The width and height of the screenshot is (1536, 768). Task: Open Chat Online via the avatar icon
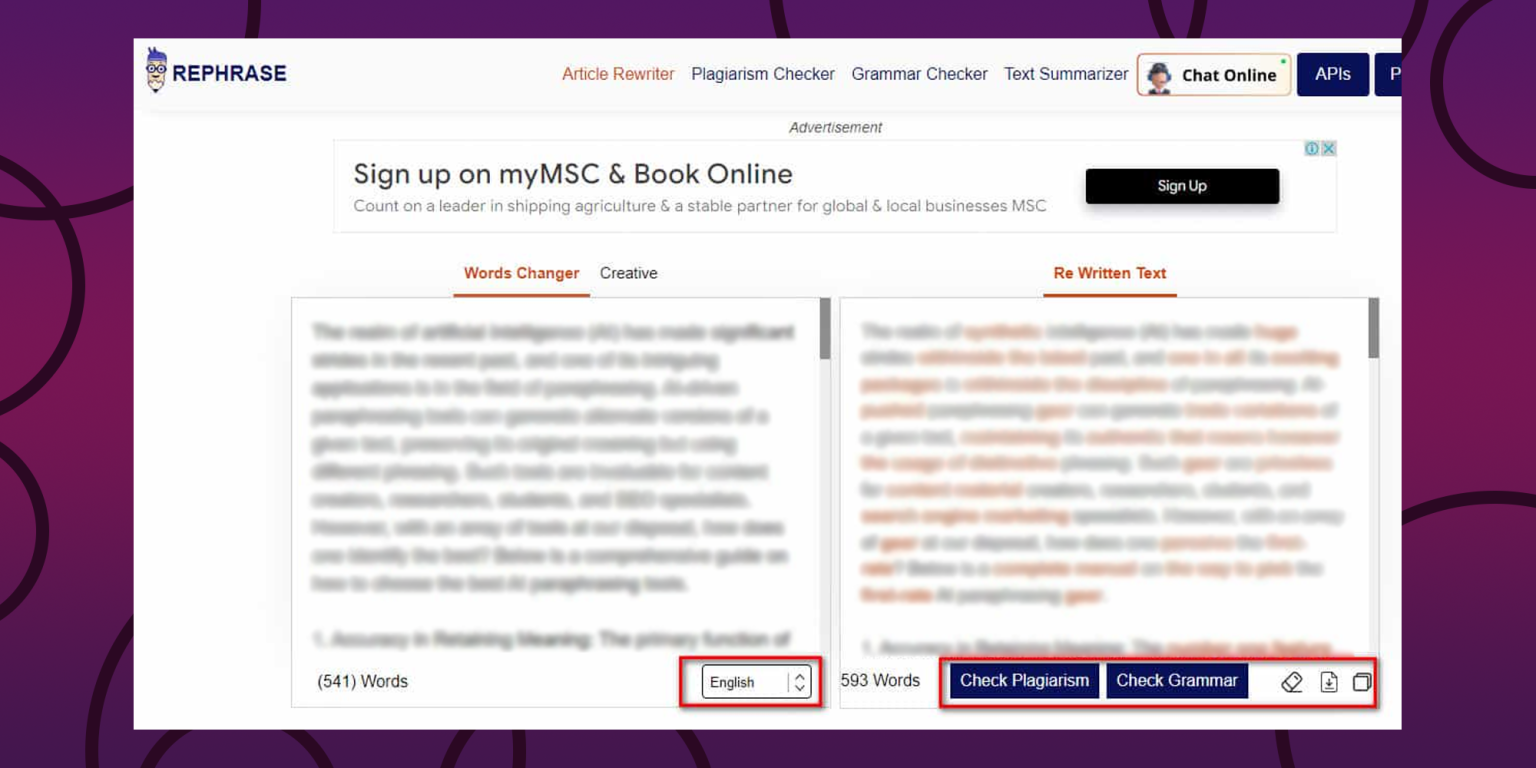click(1160, 73)
